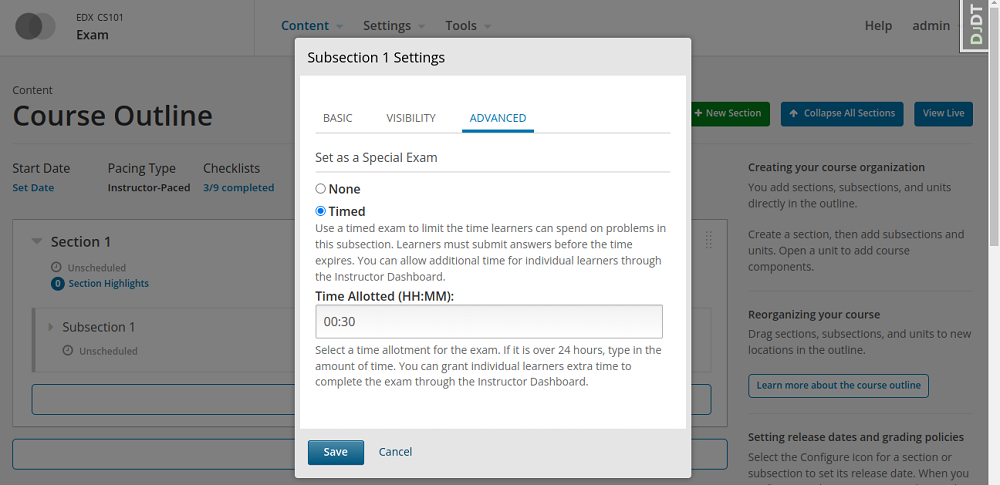Select the None radio button
The width and height of the screenshot is (1000, 485).
coord(321,189)
